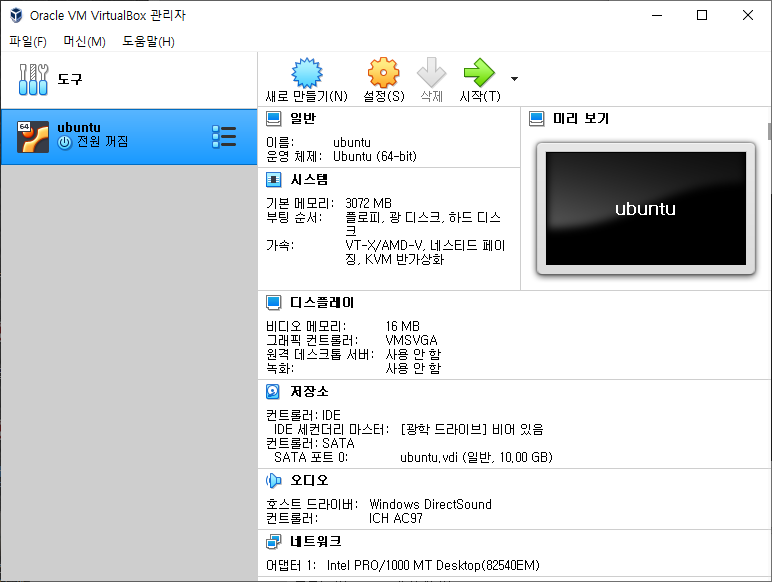Click the 전원 꺼짐 status text
Image resolution: width=772 pixels, height=582 pixels.
[x=102, y=142]
